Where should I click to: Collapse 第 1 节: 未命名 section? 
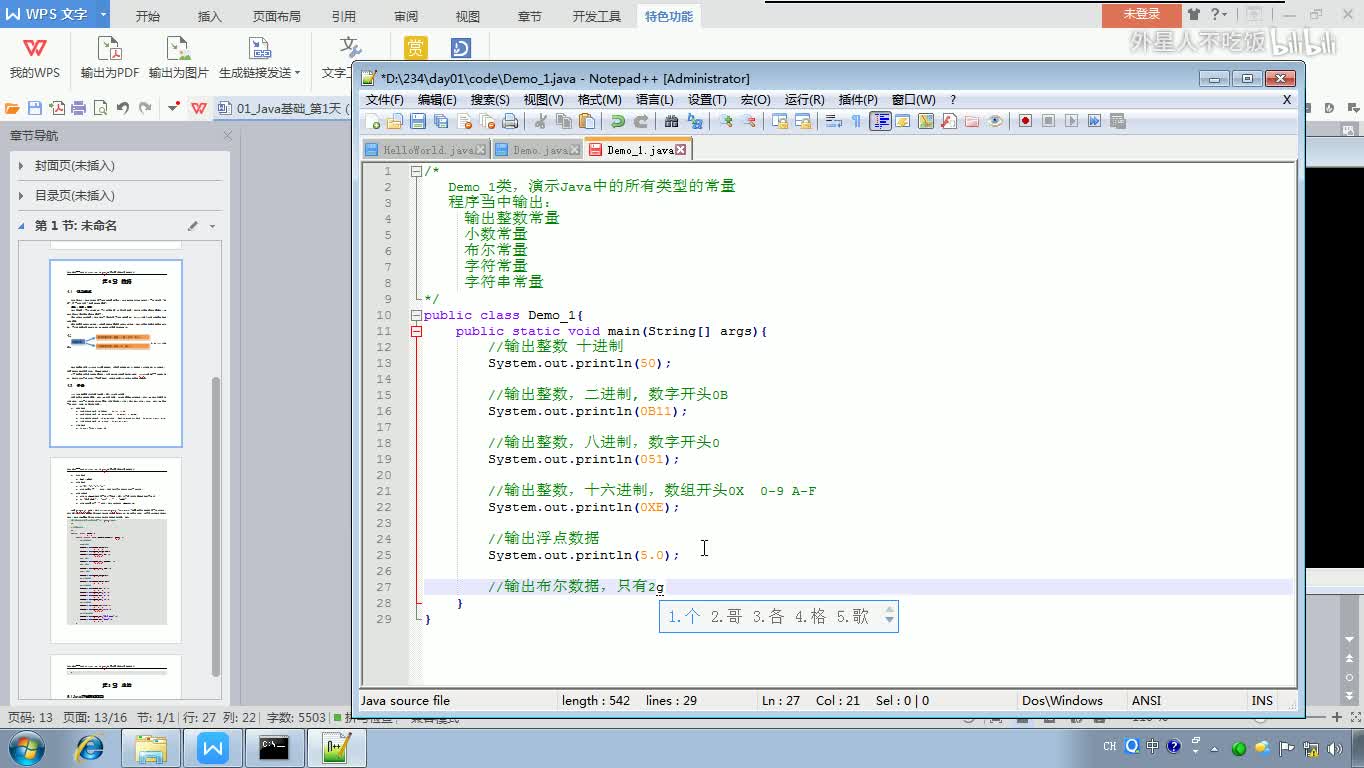[22, 226]
